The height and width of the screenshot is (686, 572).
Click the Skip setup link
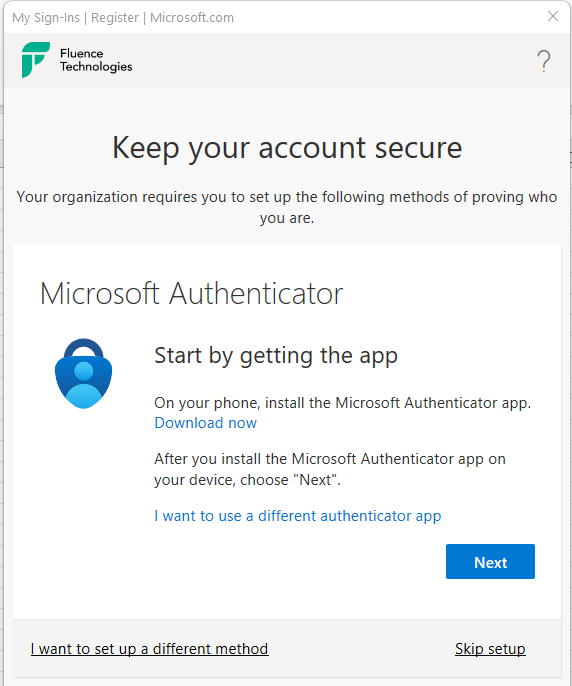click(490, 649)
